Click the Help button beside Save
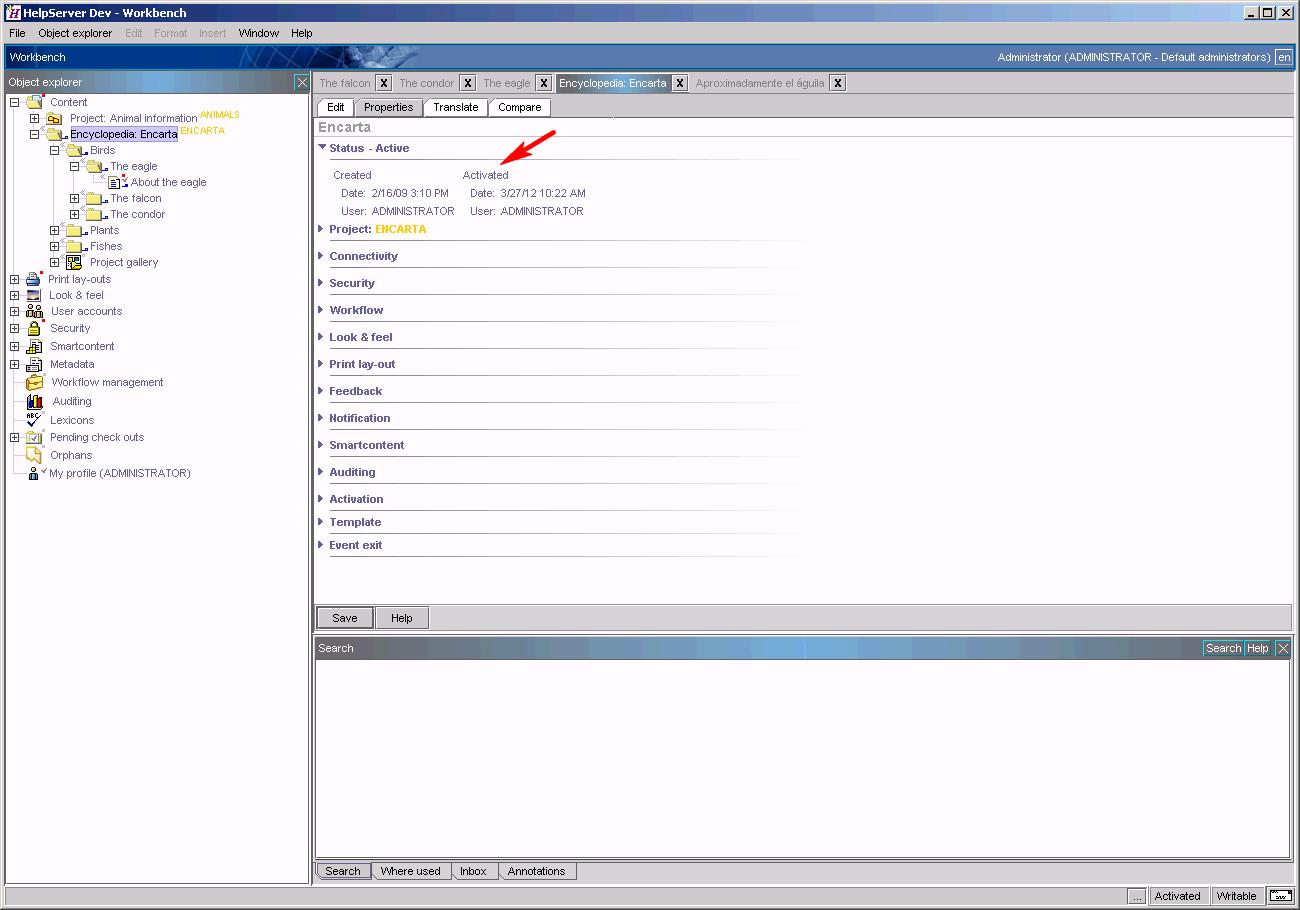Image resolution: width=1300 pixels, height=910 pixels. (x=402, y=618)
